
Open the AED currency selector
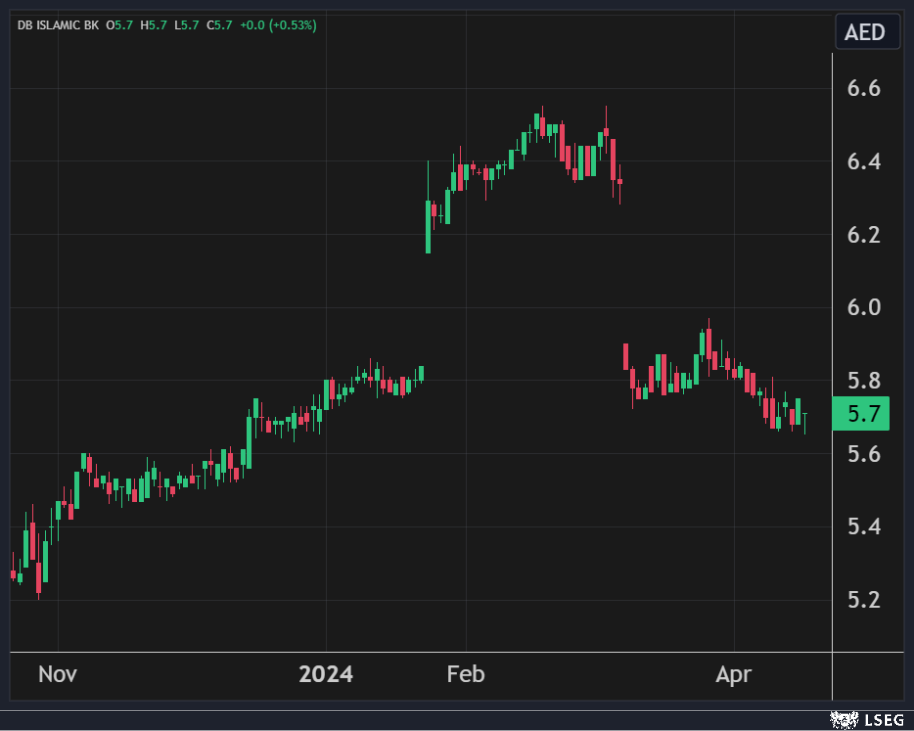(x=865, y=32)
